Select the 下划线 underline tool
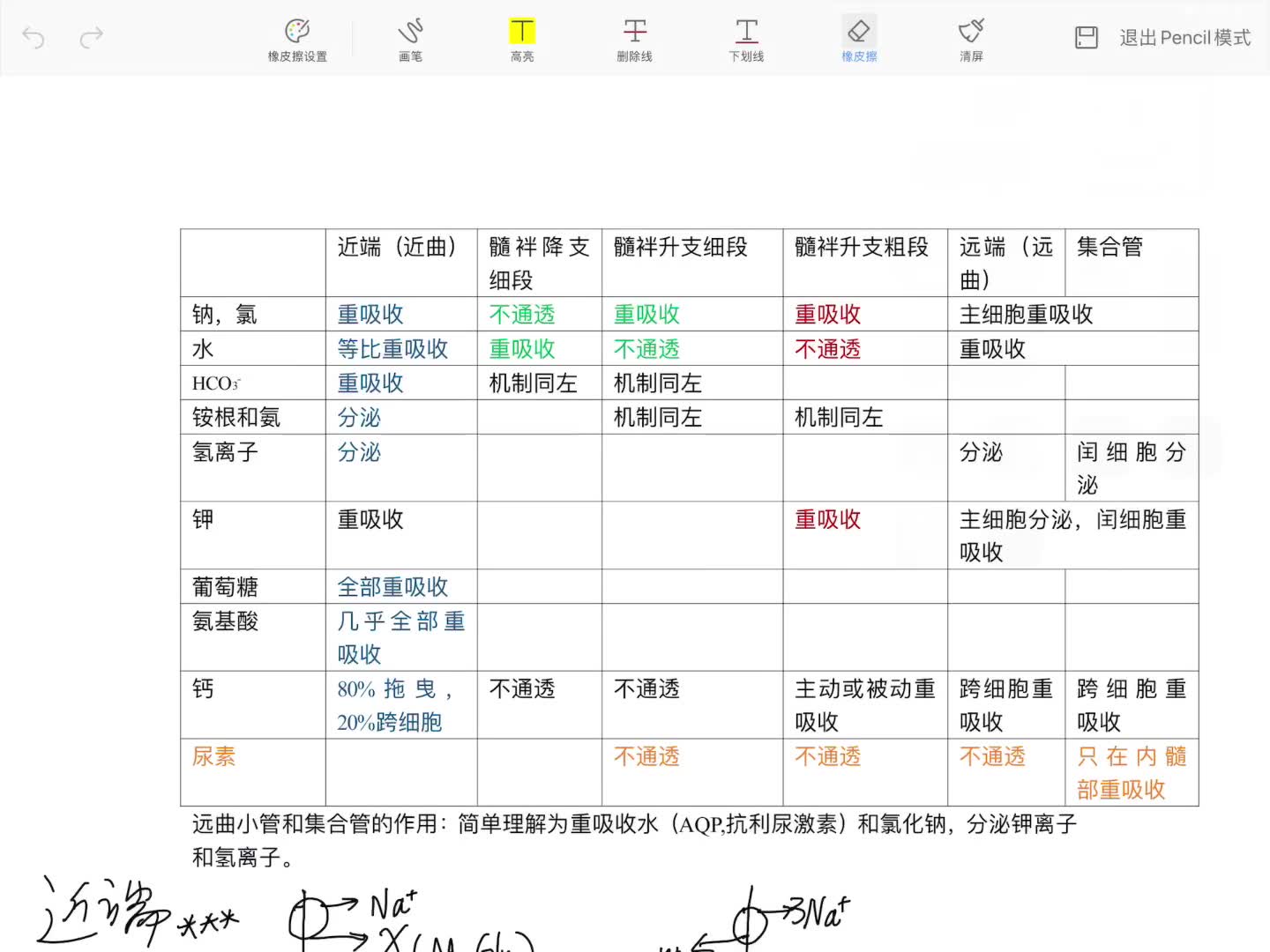The height and width of the screenshot is (952, 1270). pyautogui.click(x=746, y=40)
